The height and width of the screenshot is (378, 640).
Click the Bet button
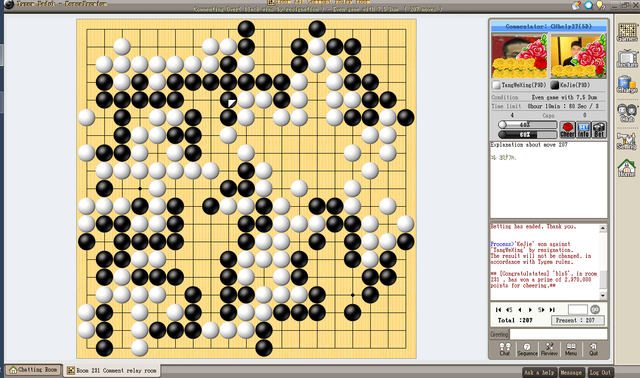coord(599,130)
